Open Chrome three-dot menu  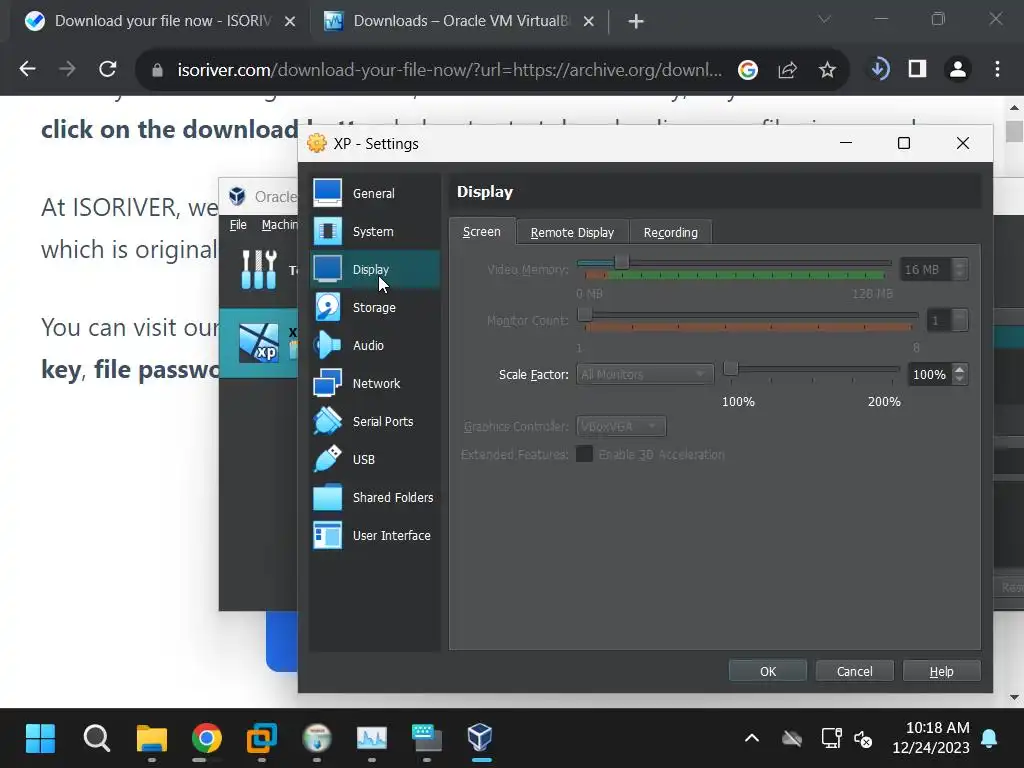997,69
